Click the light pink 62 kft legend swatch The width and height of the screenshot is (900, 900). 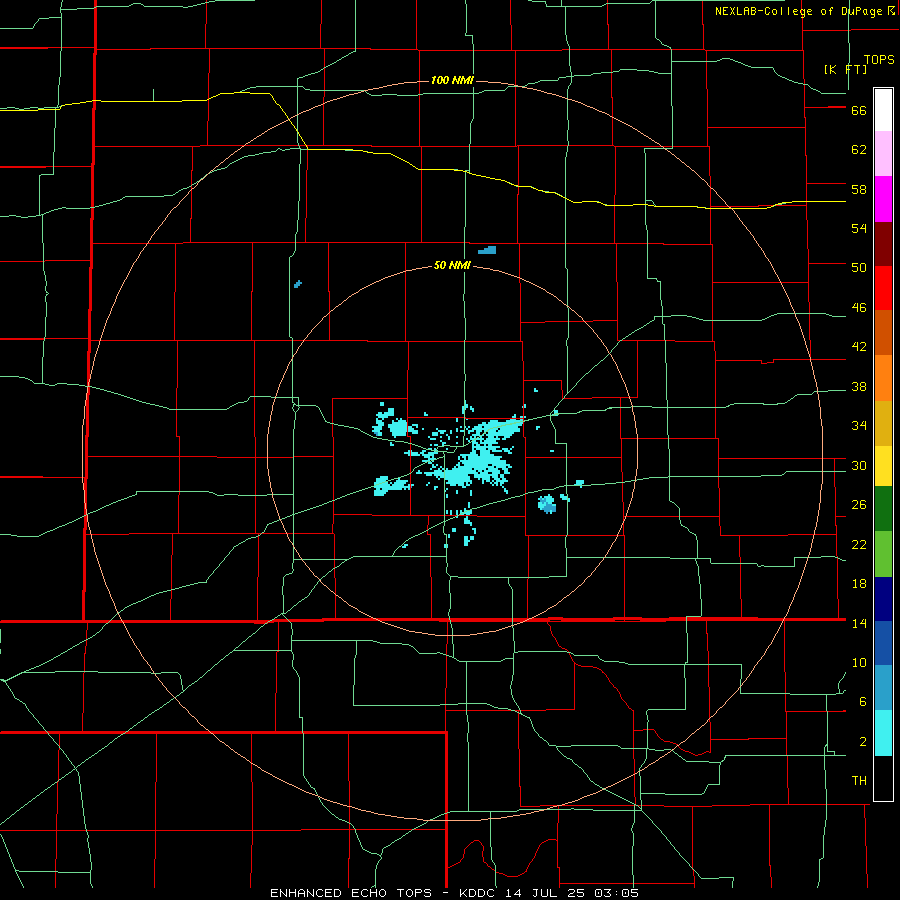pos(883,154)
